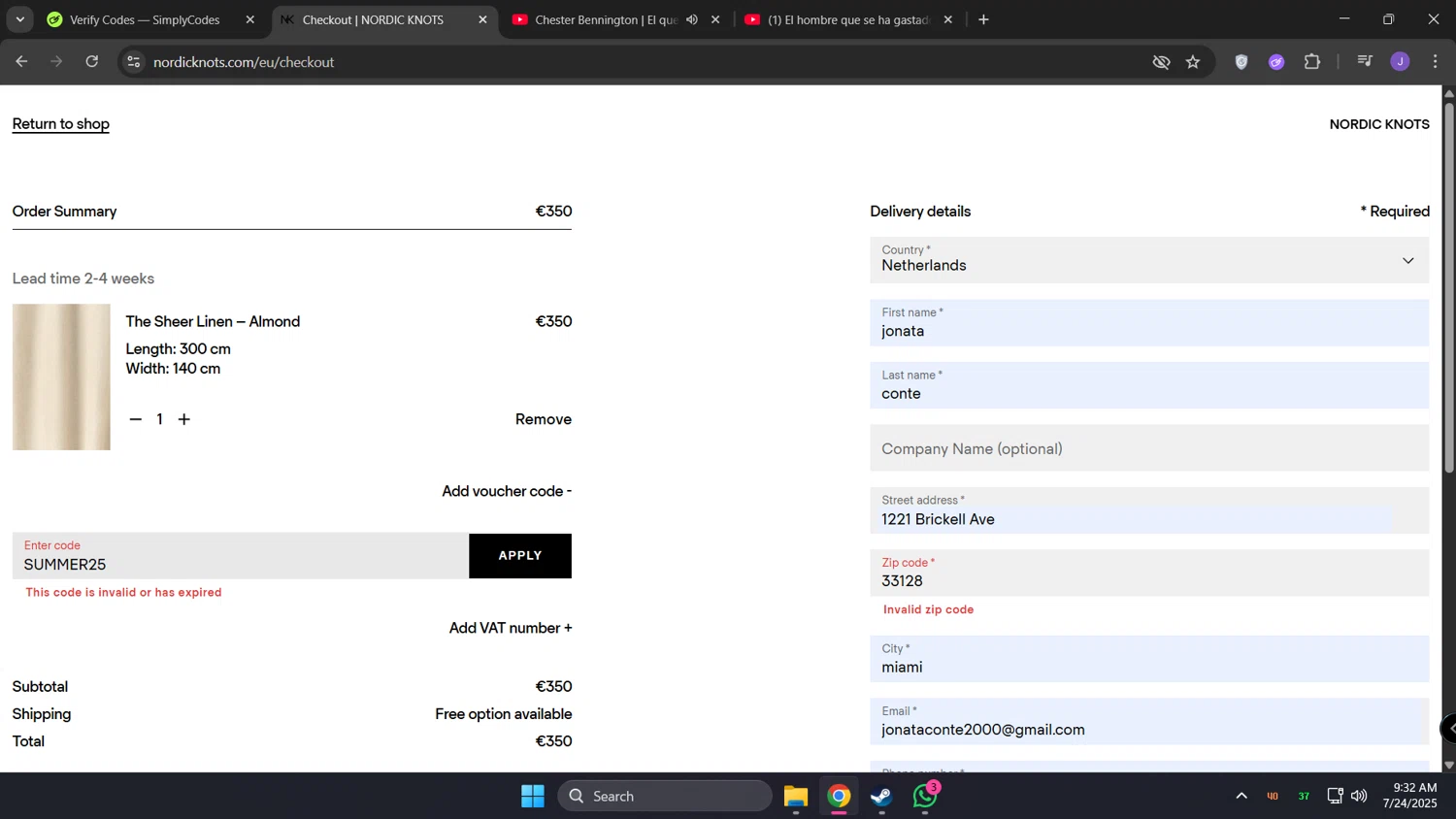Switch to El hombre que se ha gastado tab

[848, 19]
